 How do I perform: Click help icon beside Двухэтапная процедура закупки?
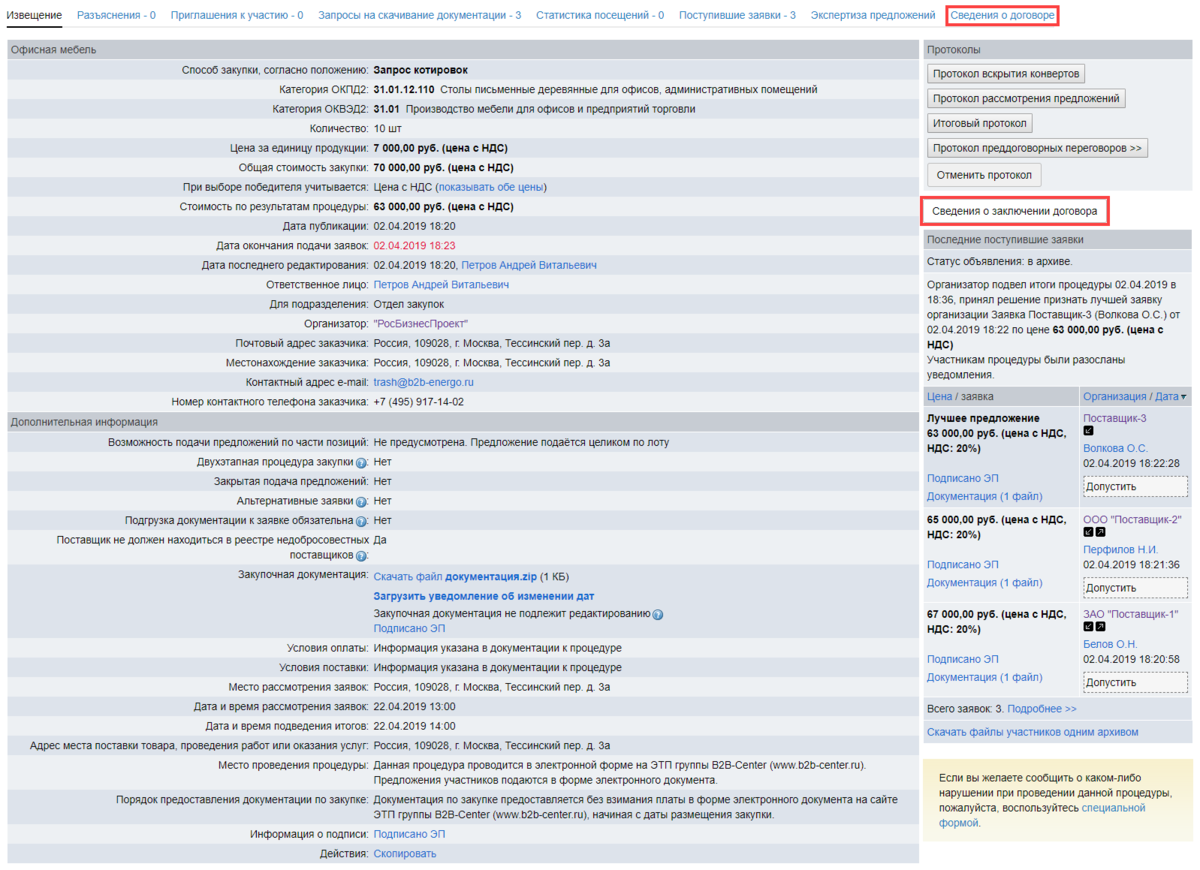tap(361, 463)
